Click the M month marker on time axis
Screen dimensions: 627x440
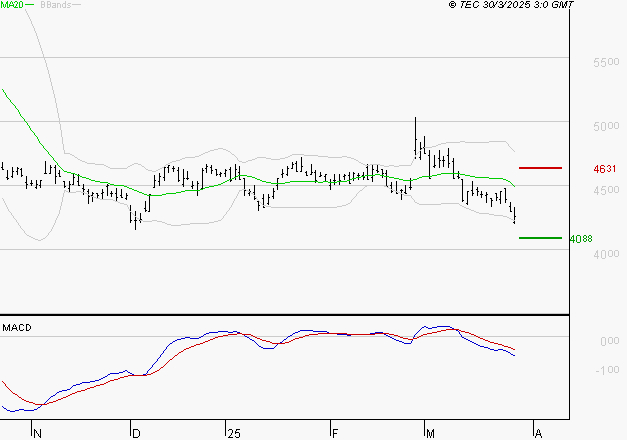pos(430,434)
